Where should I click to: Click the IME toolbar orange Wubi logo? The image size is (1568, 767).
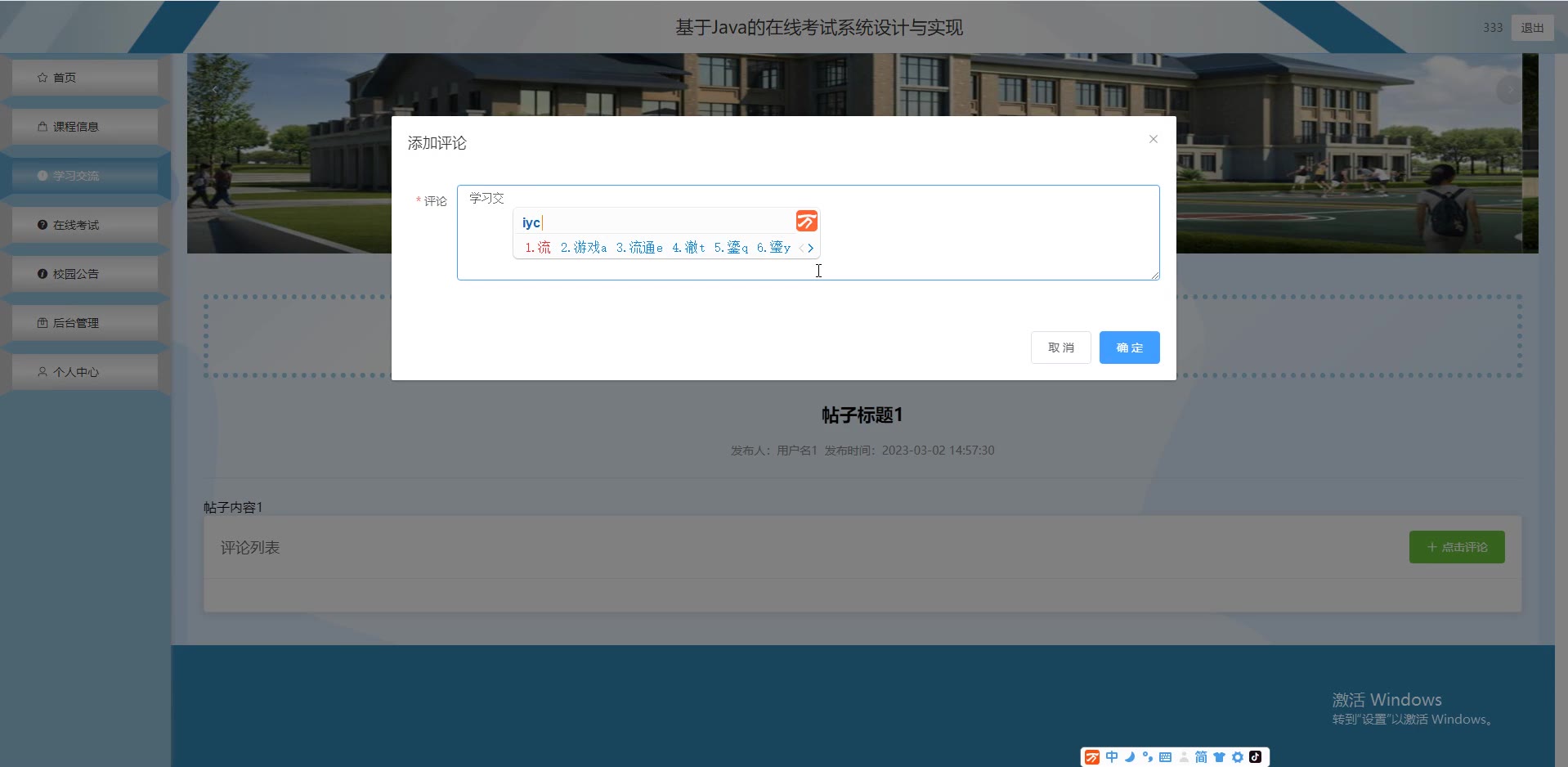[1092, 757]
